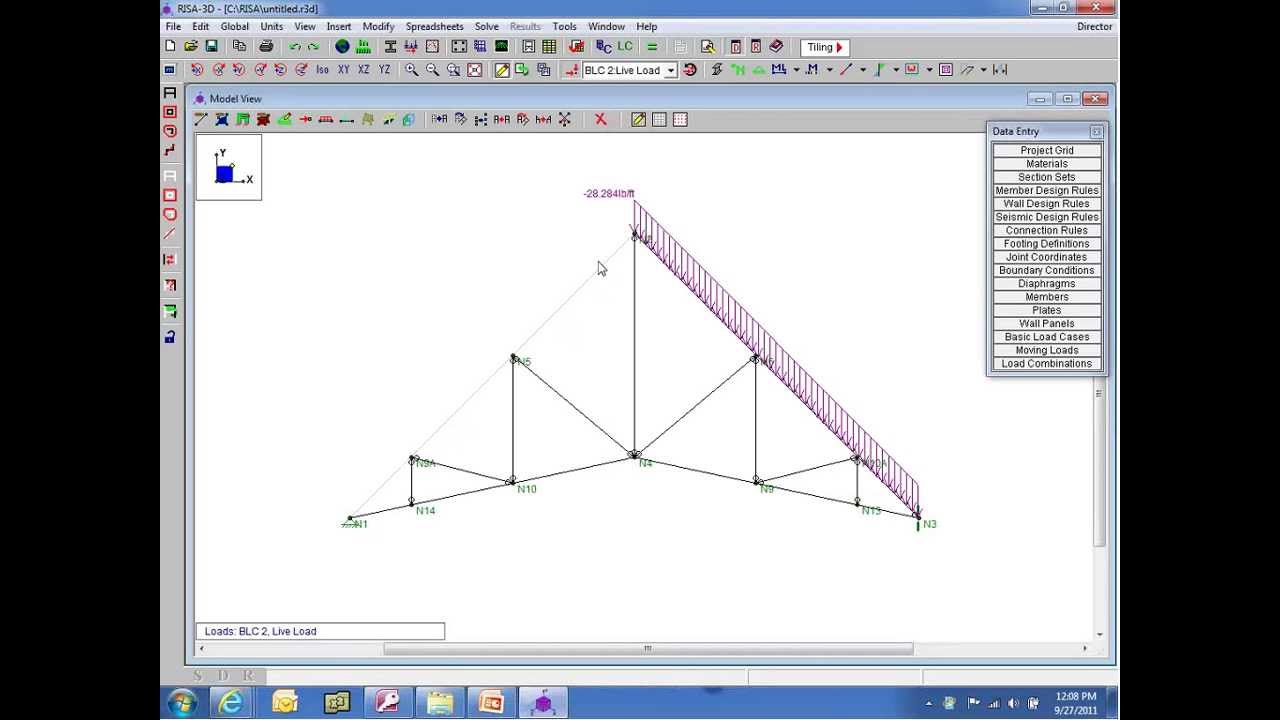1280x720 pixels.
Task: Click the R results toolbar toggle
Action: tap(756, 47)
